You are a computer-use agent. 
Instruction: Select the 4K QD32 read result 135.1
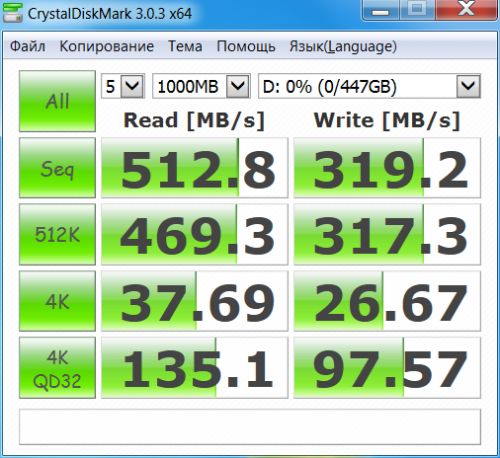pos(195,368)
